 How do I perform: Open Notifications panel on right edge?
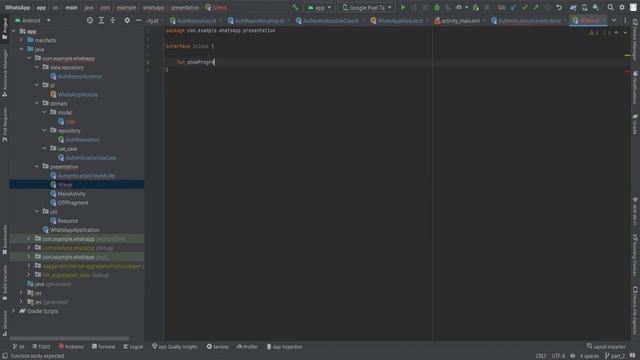pyautogui.click(x=635, y=87)
